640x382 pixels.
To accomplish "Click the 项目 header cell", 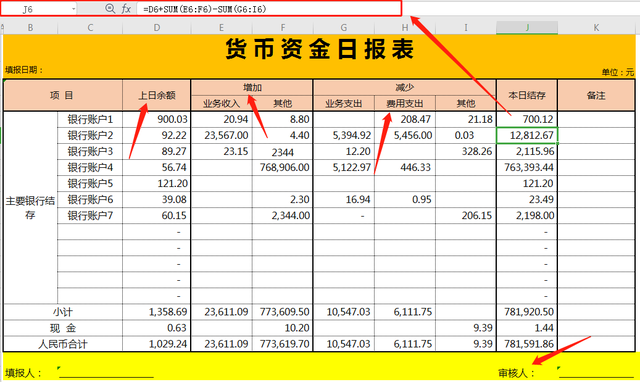I will coord(62,95).
